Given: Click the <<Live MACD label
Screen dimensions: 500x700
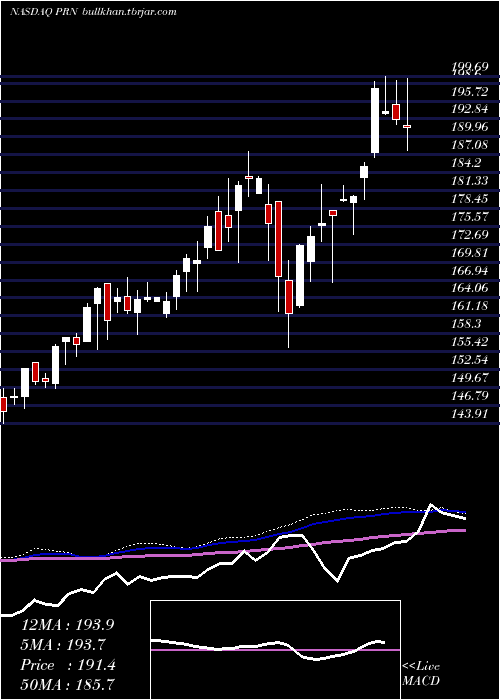Looking at the screenshot, I should pos(421,673).
